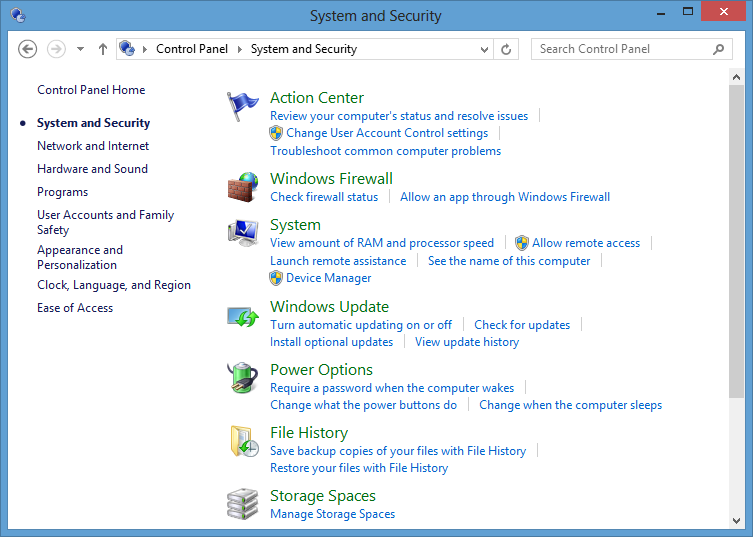Click Save backup copies with File History
The width and height of the screenshot is (753, 537).
(x=398, y=451)
